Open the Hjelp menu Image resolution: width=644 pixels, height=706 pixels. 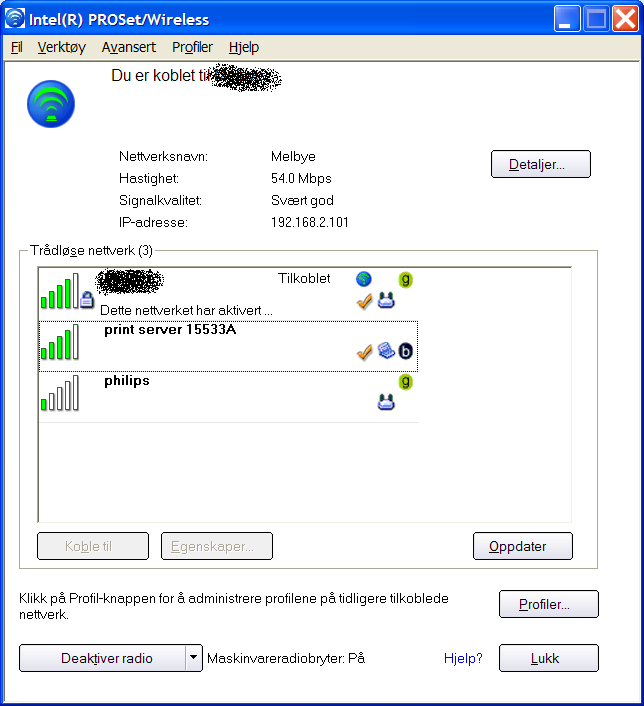coord(244,47)
